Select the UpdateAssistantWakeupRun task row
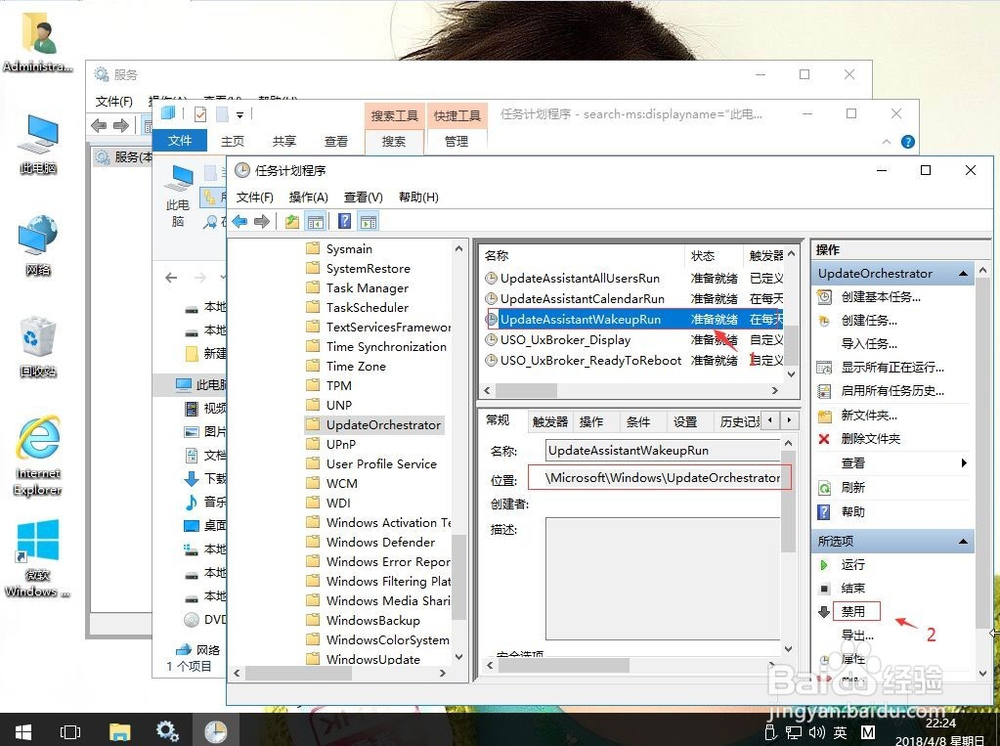The width and height of the screenshot is (1000, 746). pyautogui.click(x=633, y=319)
